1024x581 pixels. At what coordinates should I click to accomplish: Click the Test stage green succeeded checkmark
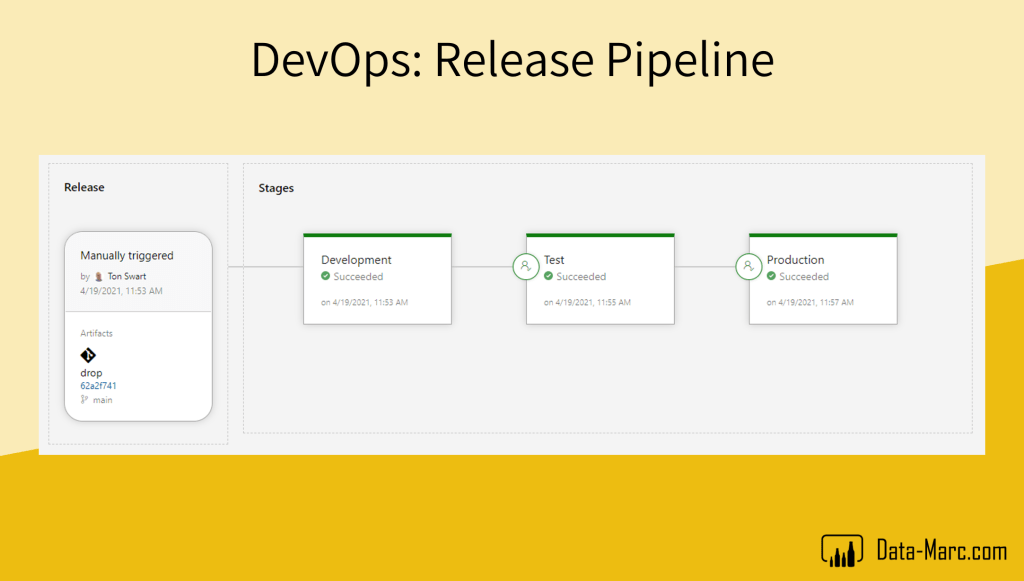(549, 277)
